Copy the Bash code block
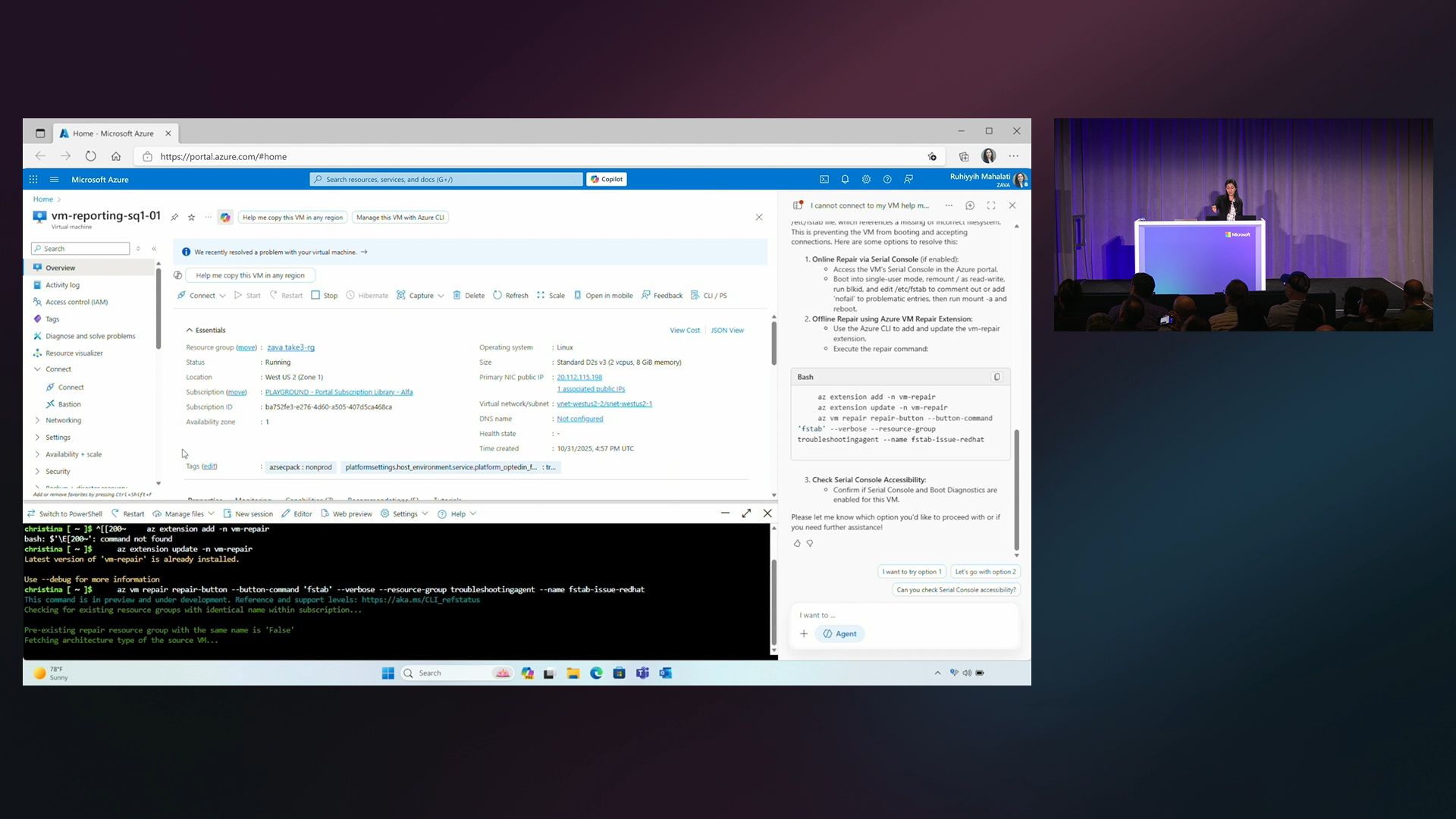This screenshot has height=819, width=1456. [x=997, y=377]
